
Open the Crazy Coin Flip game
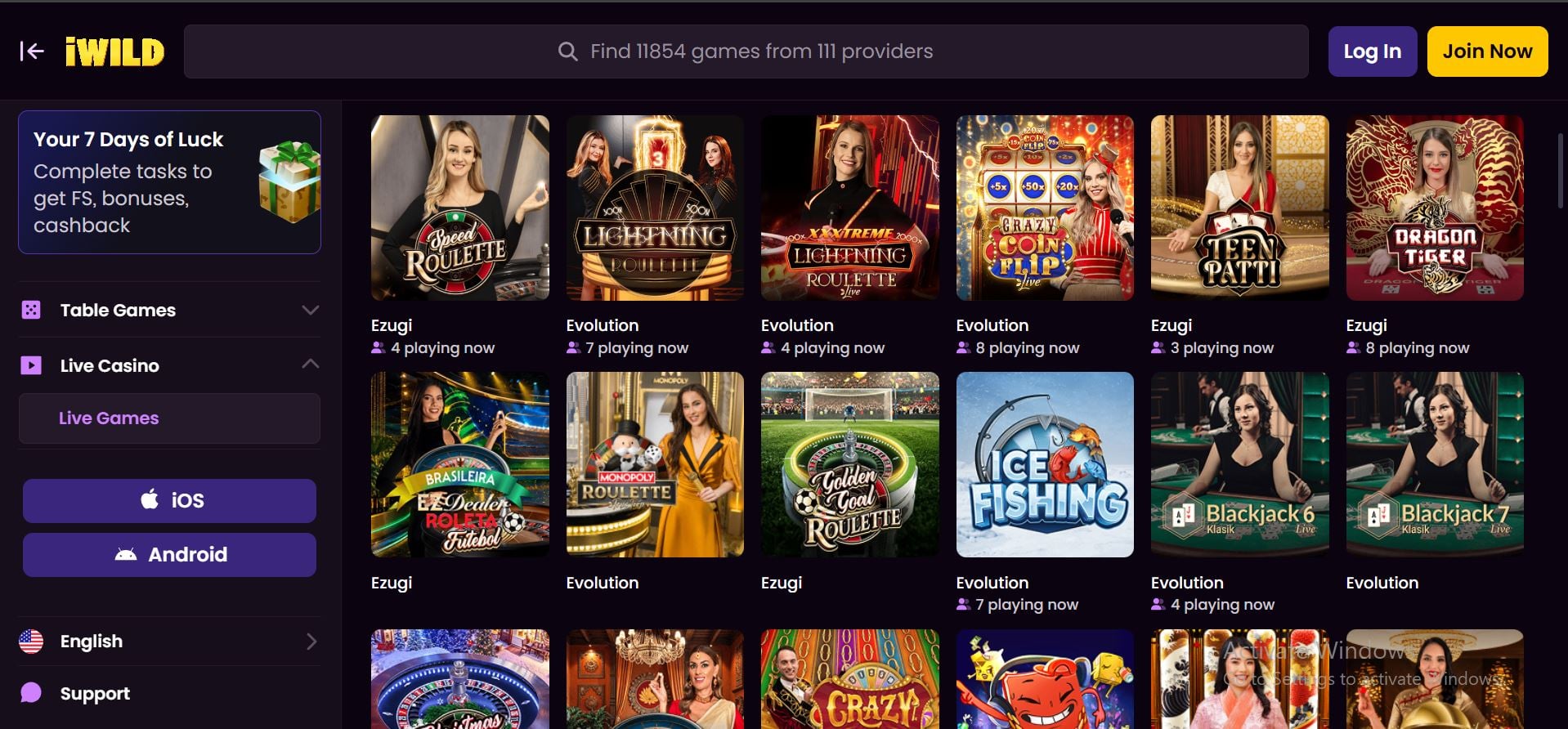1045,208
